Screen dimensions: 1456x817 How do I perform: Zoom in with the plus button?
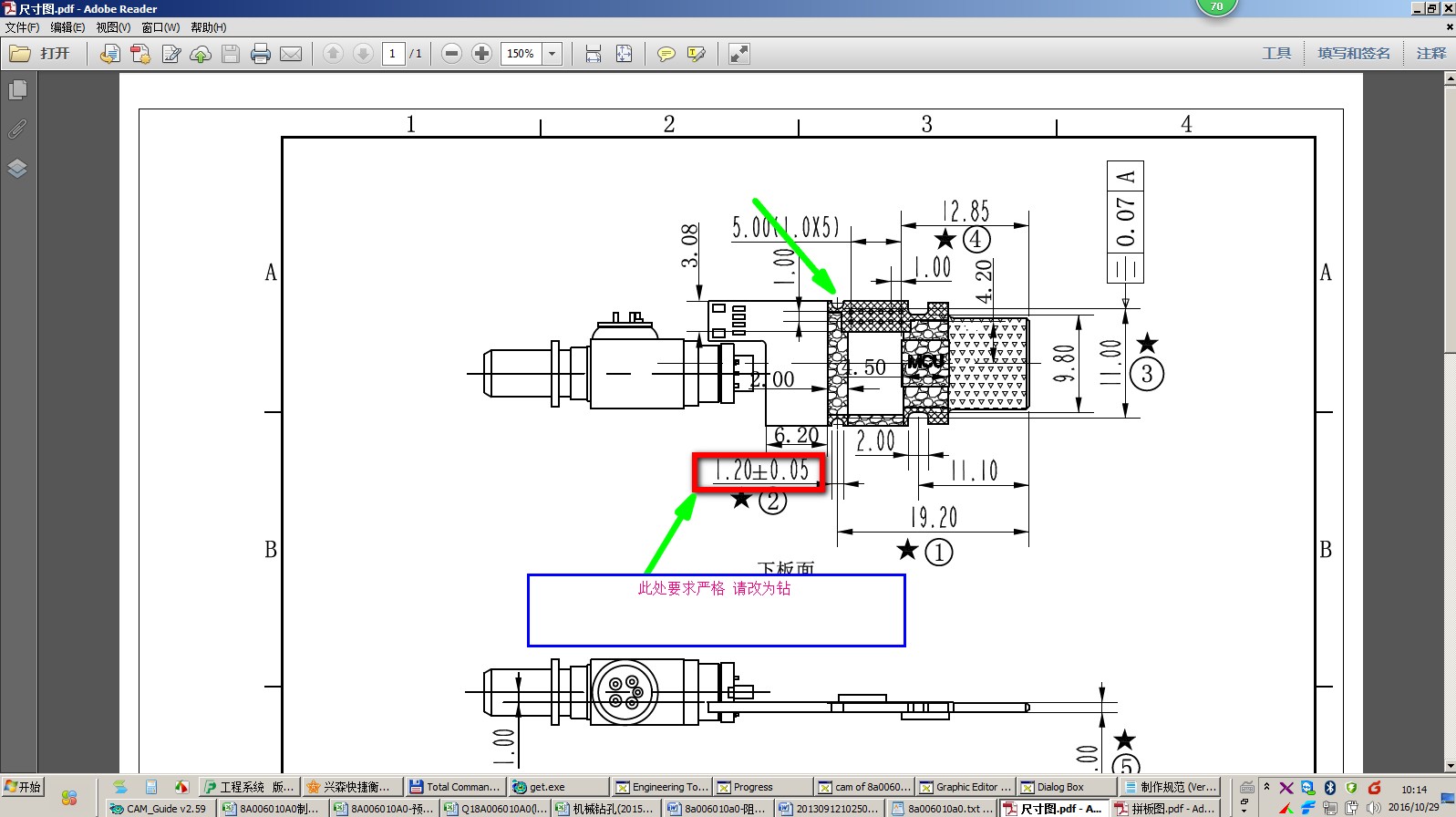(481, 54)
